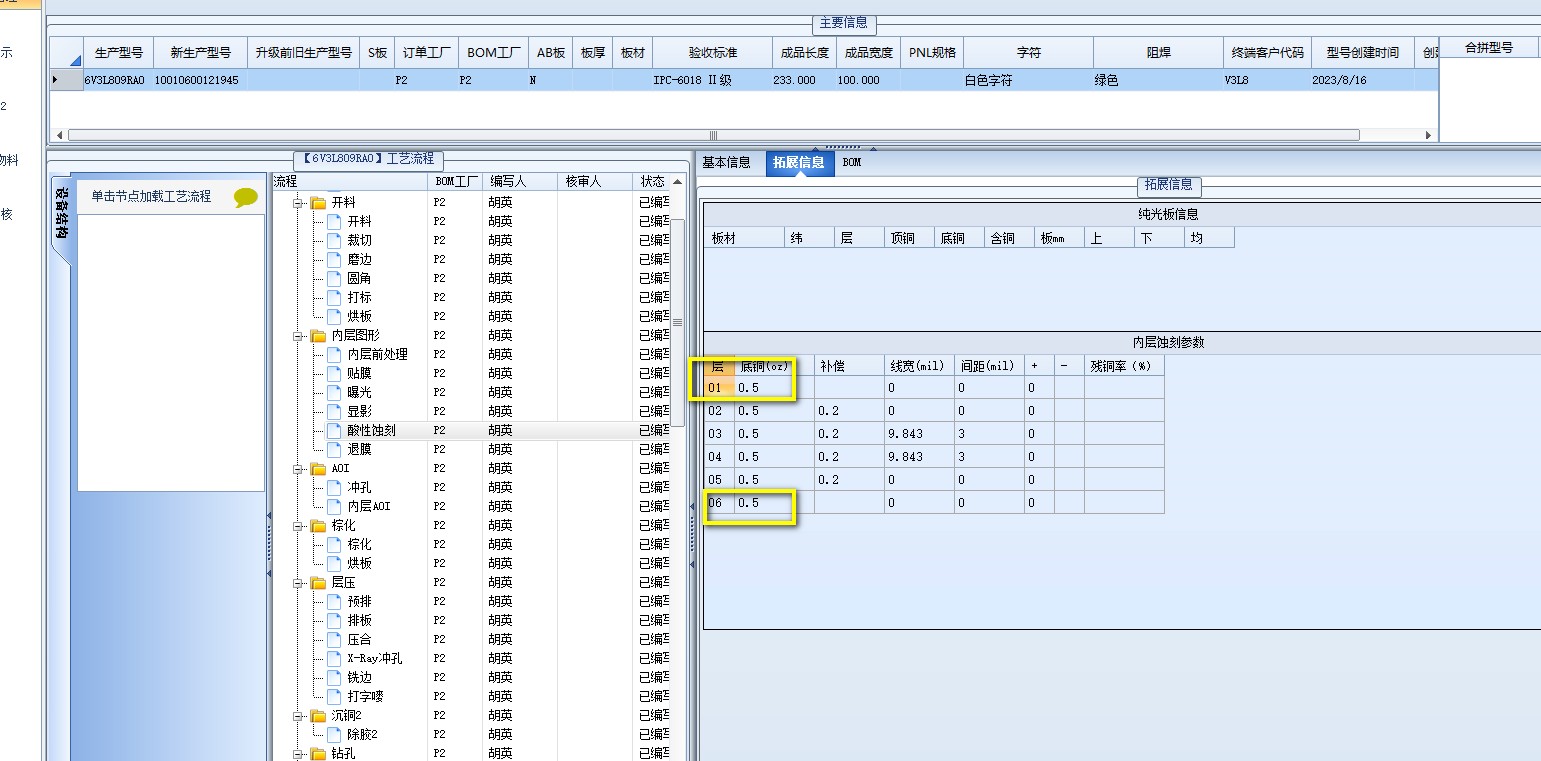
Task: Click the 0.2 compensation cell of layer 05
Action: pyautogui.click(x=849, y=480)
